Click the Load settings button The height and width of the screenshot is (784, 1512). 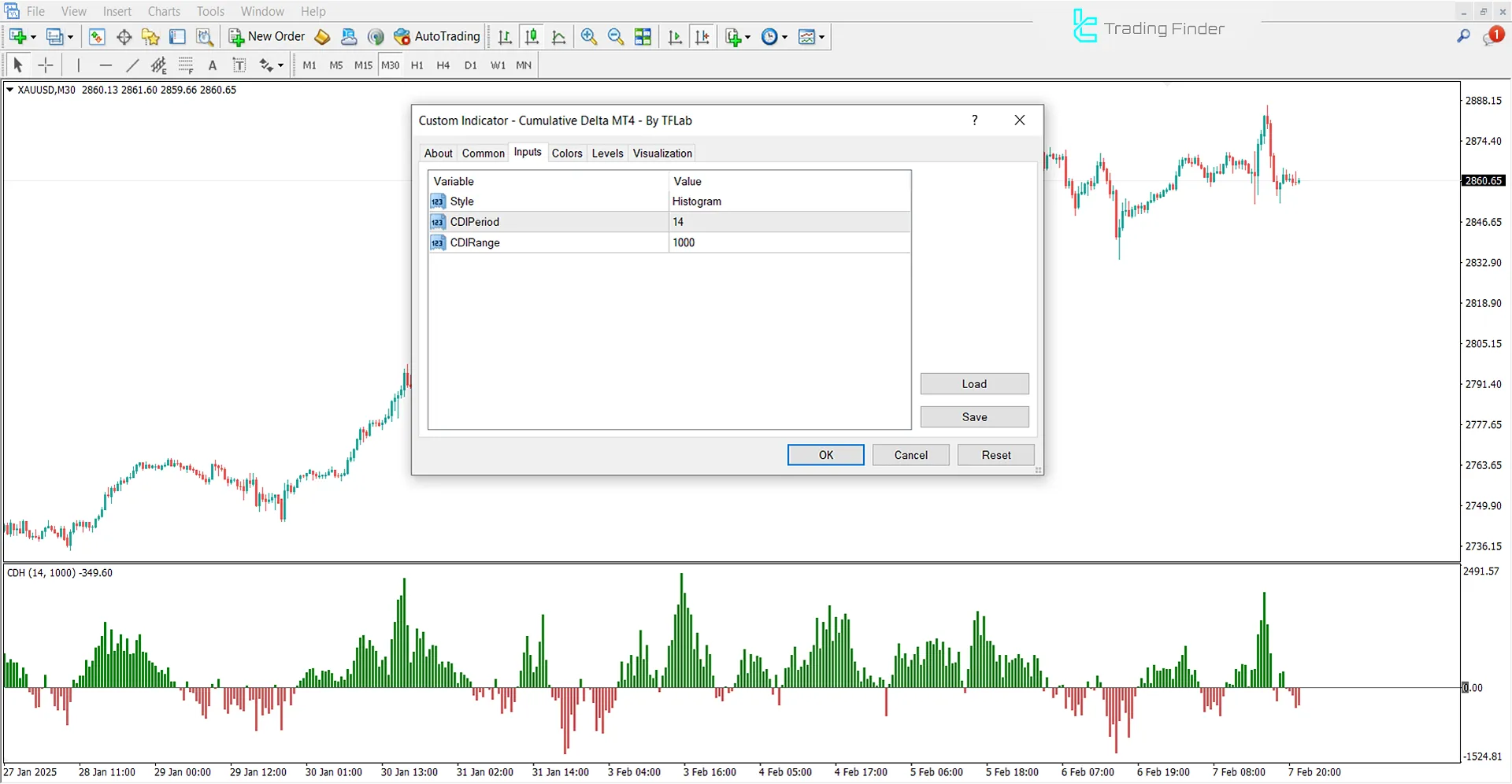[x=974, y=383]
